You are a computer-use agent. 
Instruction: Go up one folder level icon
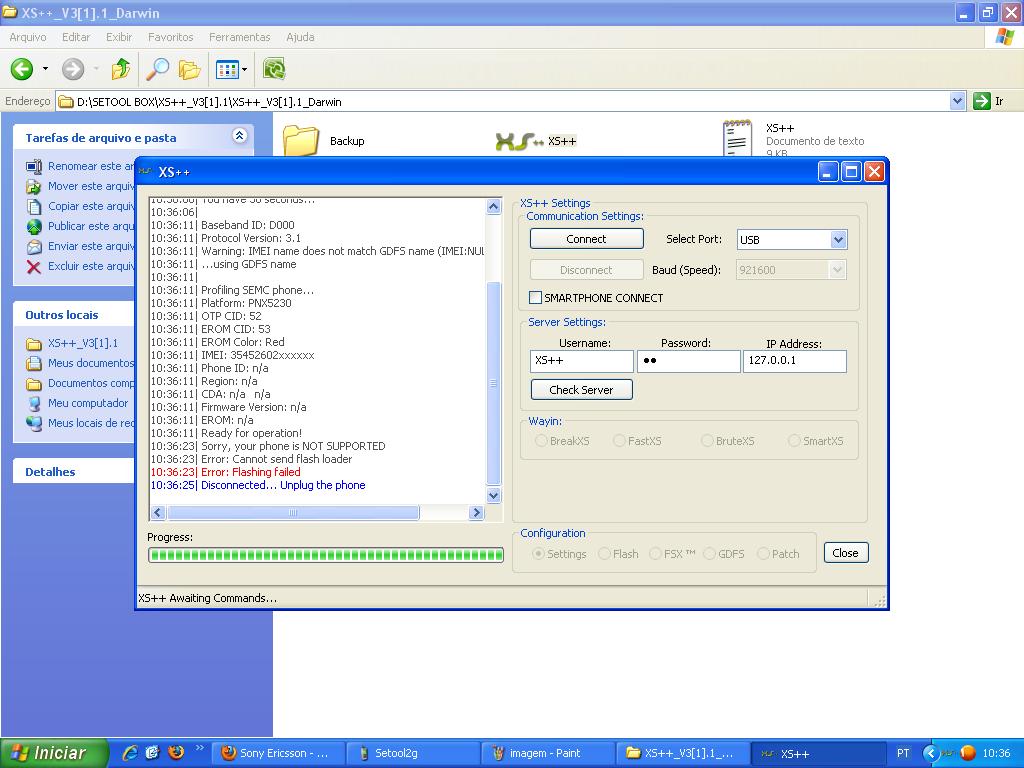(x=120, y=69)
